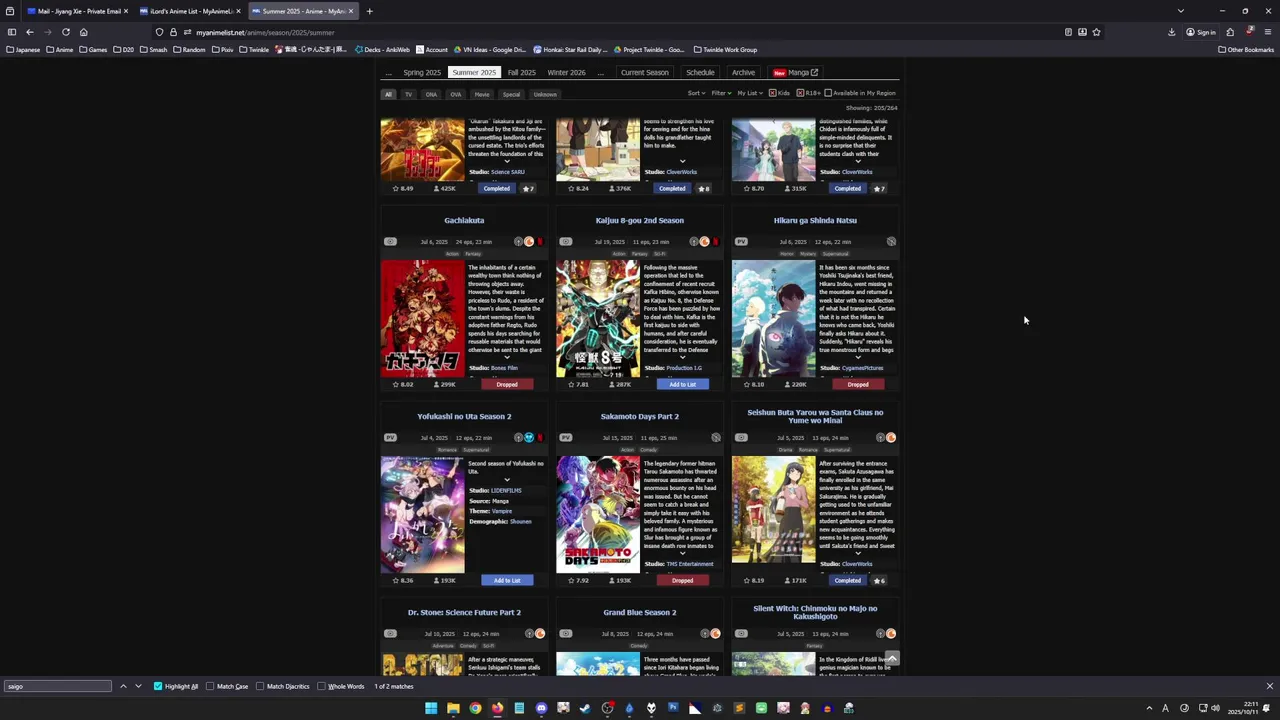Open the browser downloads icon
The height and width of the screenshot is (720, 1280).
click(1171, 32)
